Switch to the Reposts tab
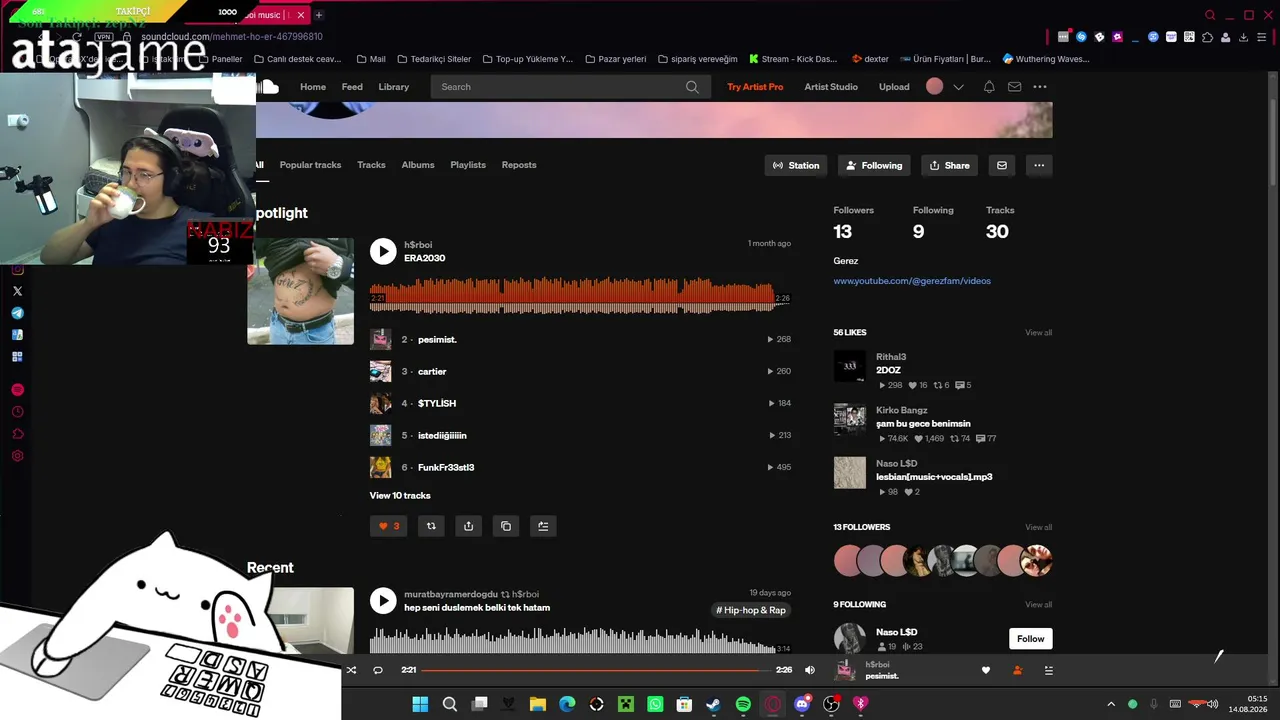The width and height of the screenshot is (1280, 720). 519,165
